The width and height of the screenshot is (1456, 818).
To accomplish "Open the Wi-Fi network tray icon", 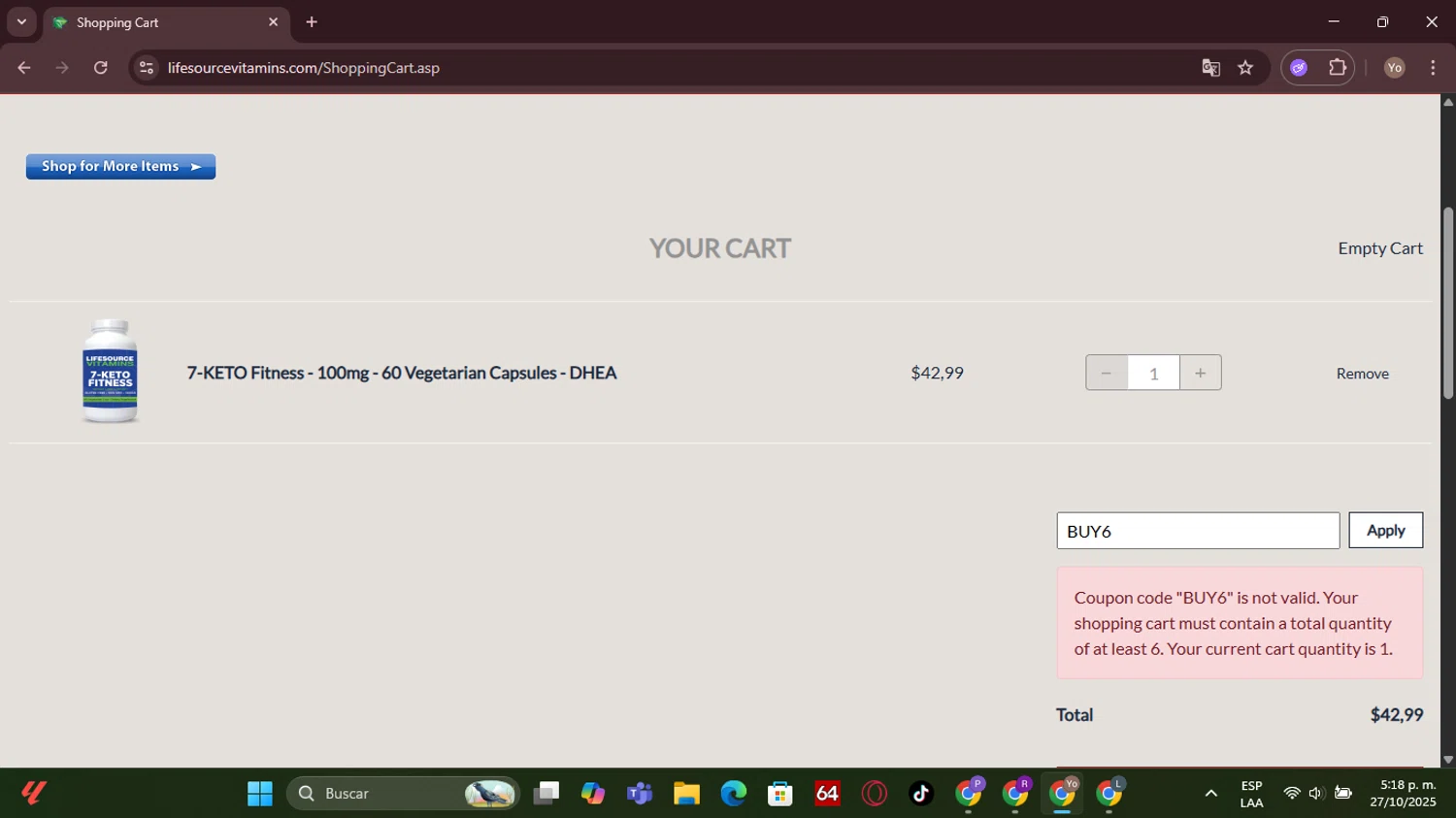I will click(x=1291, y=794).
